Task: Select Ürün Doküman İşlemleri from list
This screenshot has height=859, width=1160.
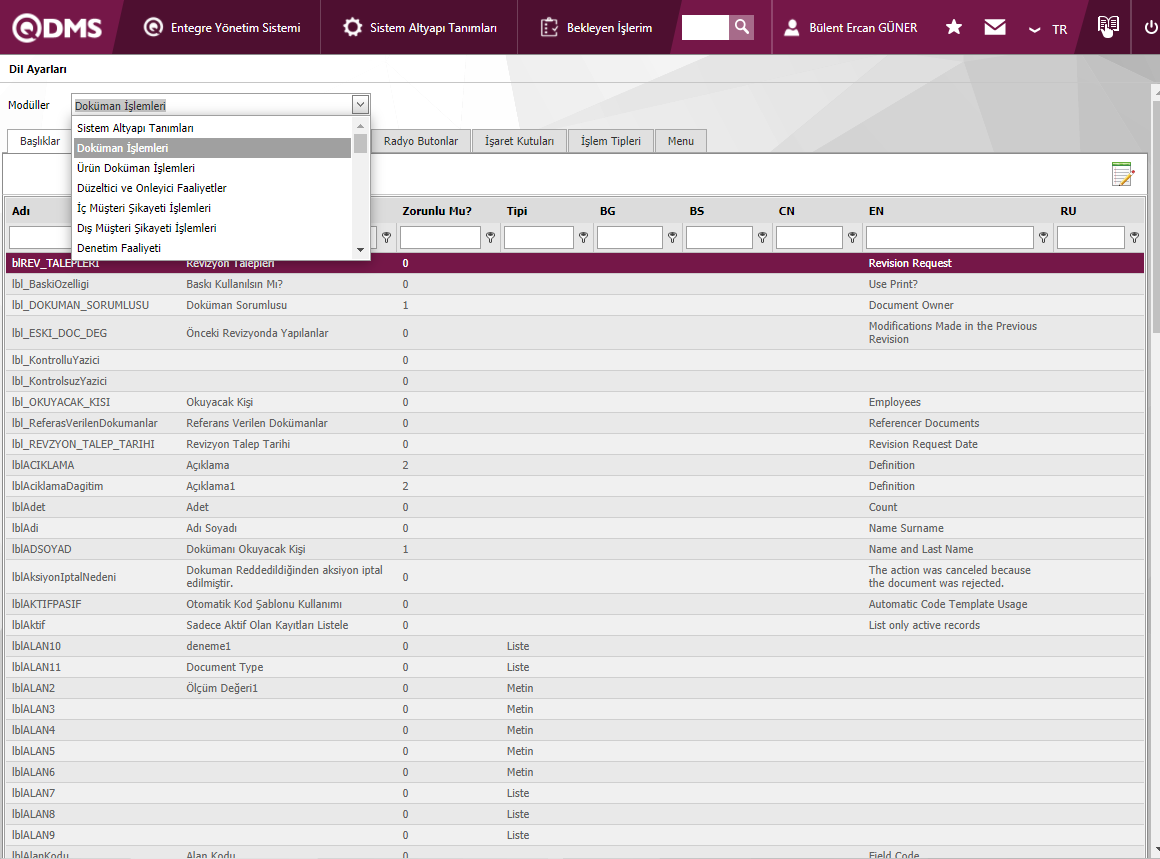Action: click(x=136, y=168)
